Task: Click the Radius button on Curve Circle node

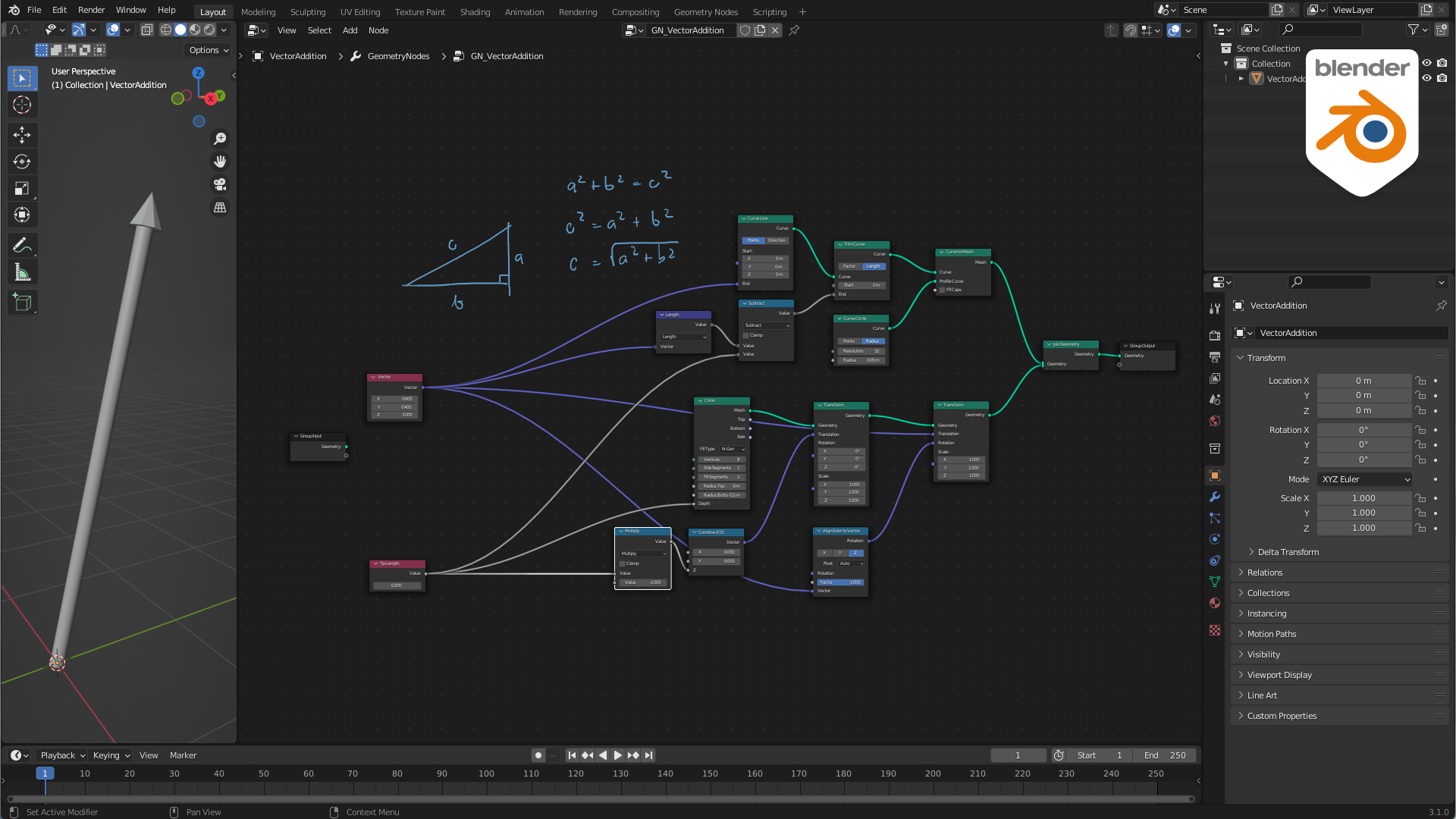Action: 873,341
